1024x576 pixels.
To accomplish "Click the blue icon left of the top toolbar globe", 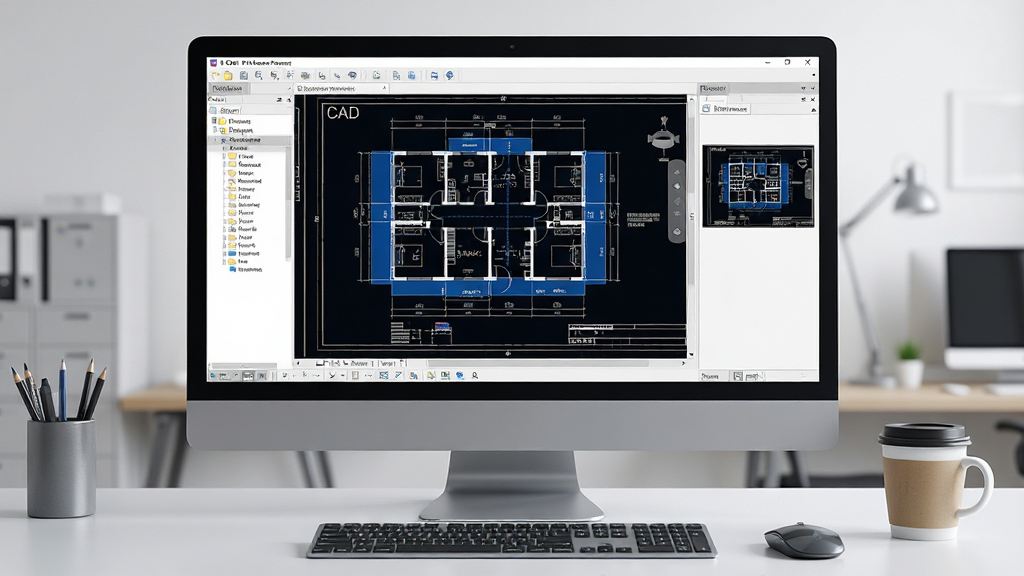I will click(434, 75).
